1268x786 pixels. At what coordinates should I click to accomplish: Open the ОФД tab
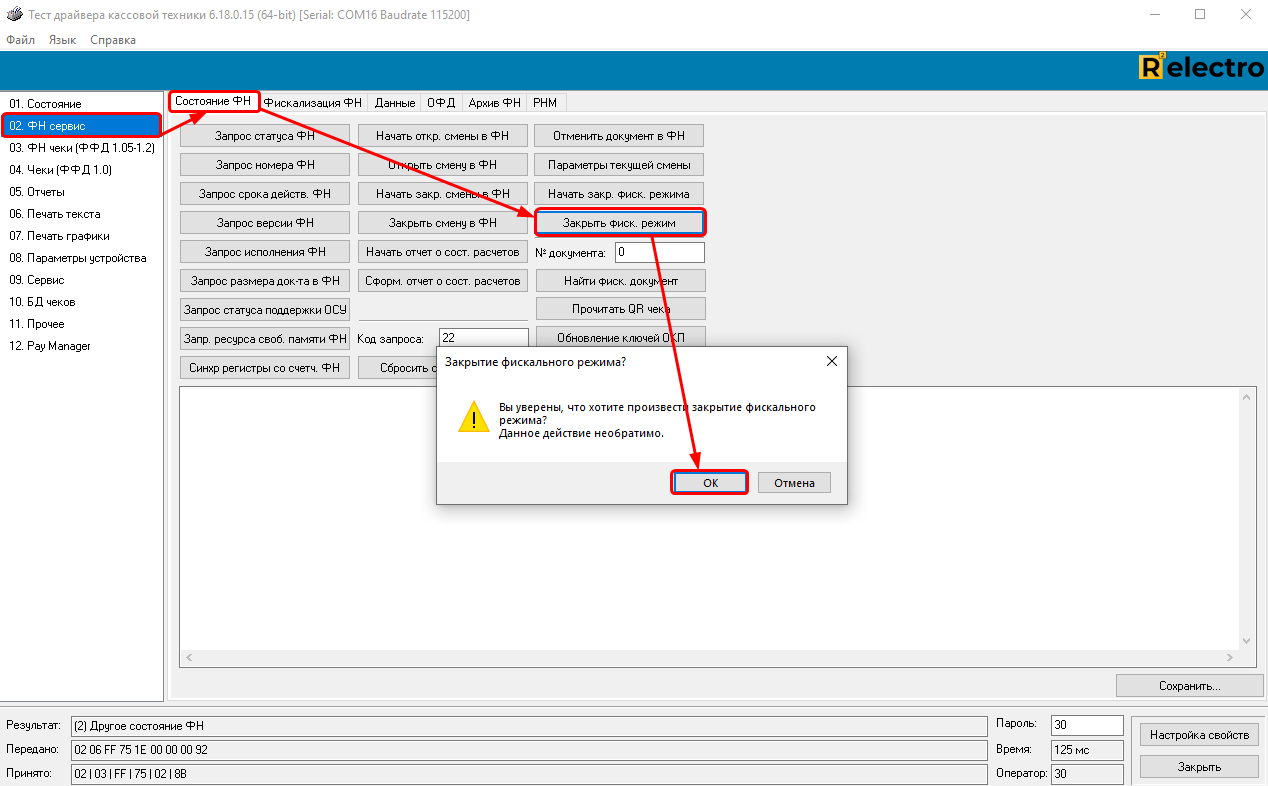coord(441,103)
